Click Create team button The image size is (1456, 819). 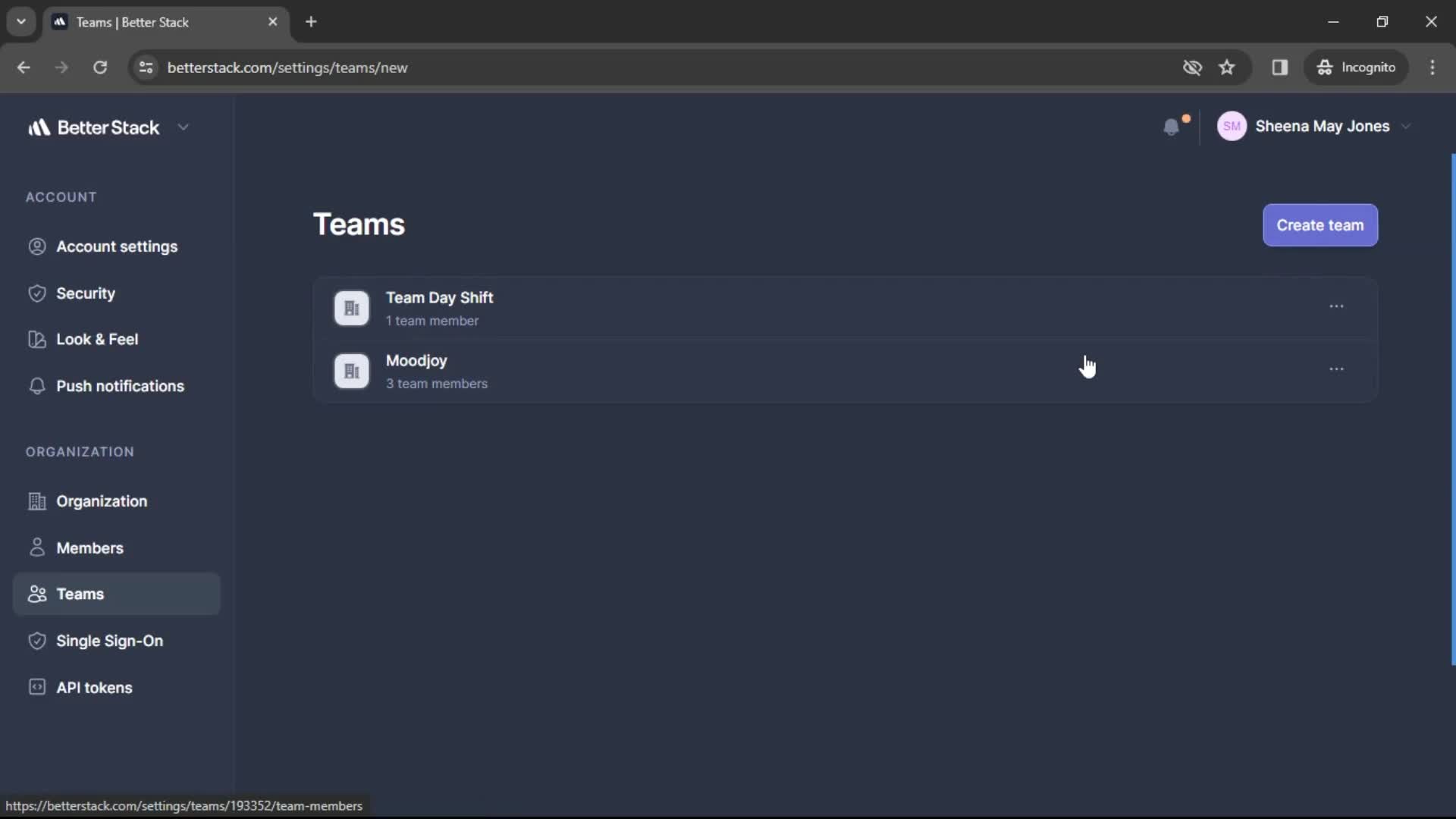click(x=1320, y=225)
